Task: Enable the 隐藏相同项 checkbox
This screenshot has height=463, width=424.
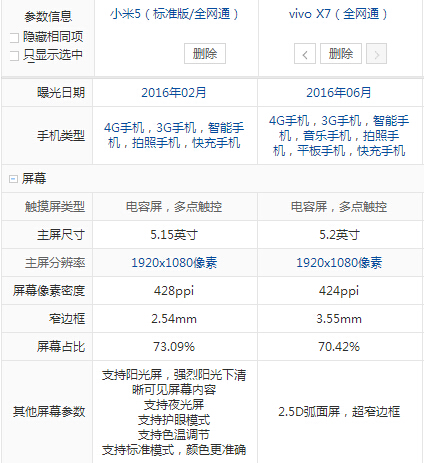Action: [x=14, y=38]
